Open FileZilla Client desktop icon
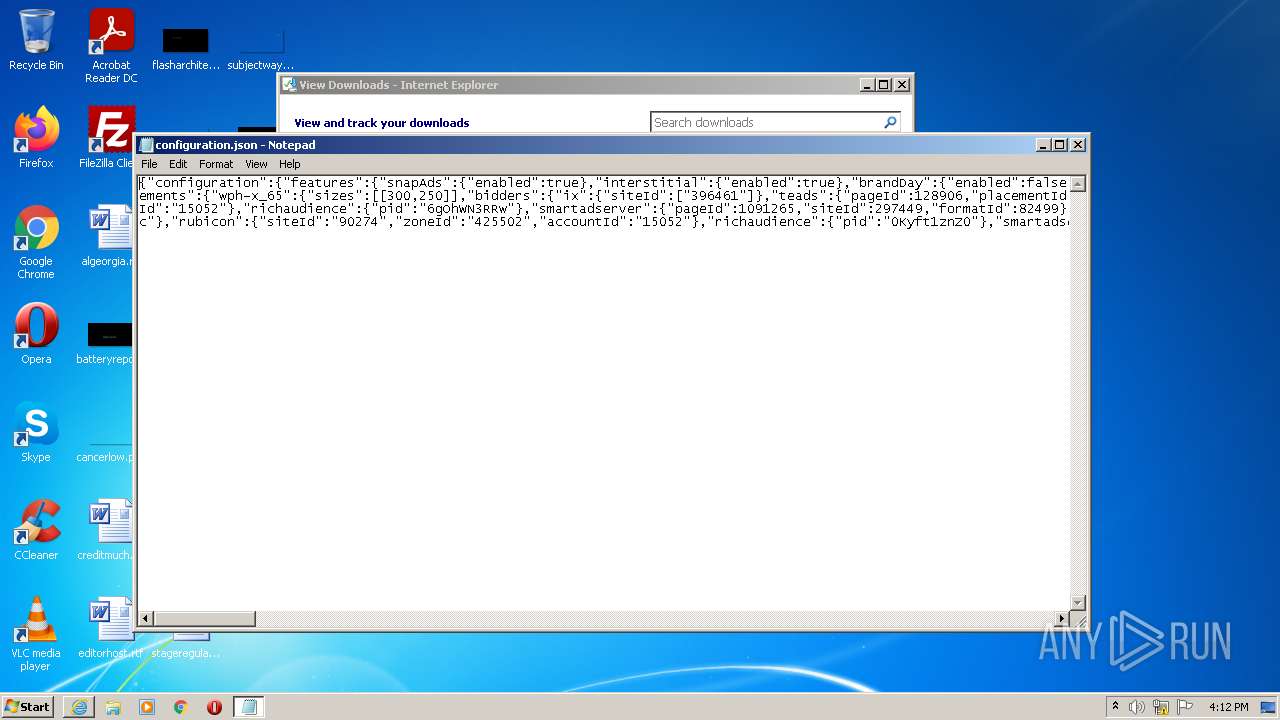The height and width of the screenshot is (720, 1280). click(x=108, y=137)
